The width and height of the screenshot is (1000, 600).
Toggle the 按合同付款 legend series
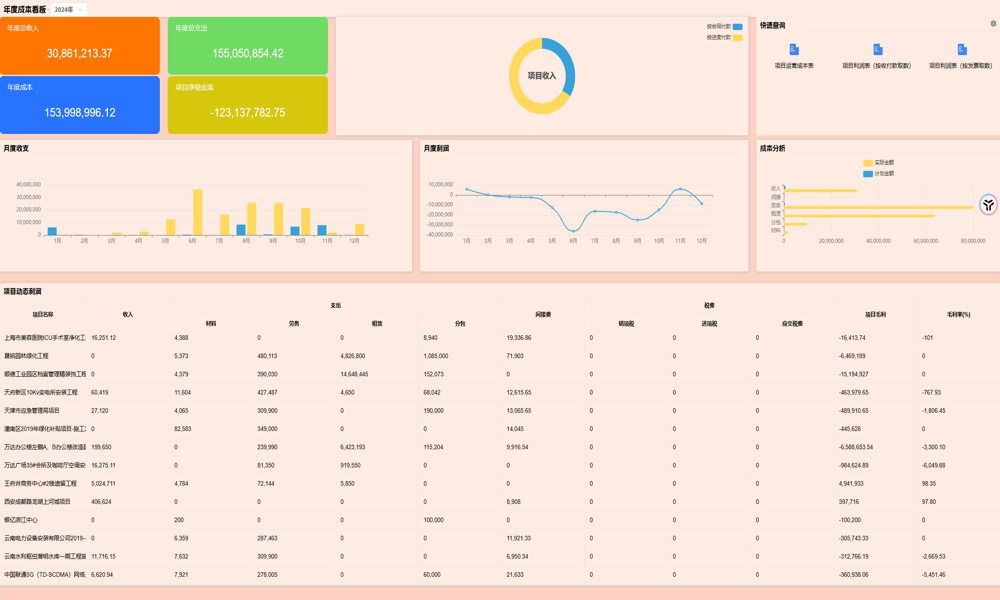click(737, 27)
